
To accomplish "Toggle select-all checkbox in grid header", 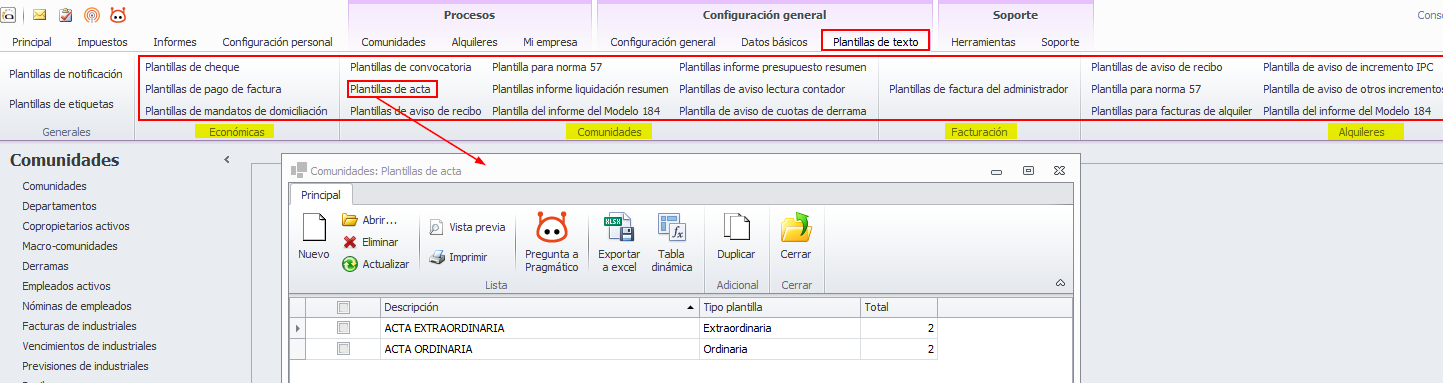I will point(343,307).
